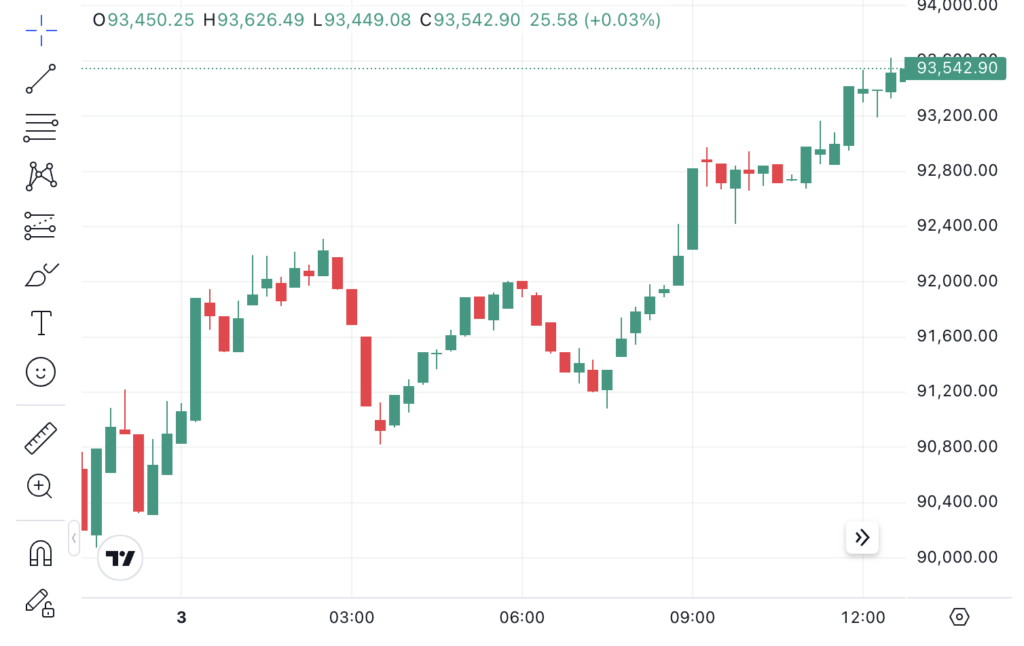
Task: Open chart settings gear on axis corner
Action: [959, 617]
